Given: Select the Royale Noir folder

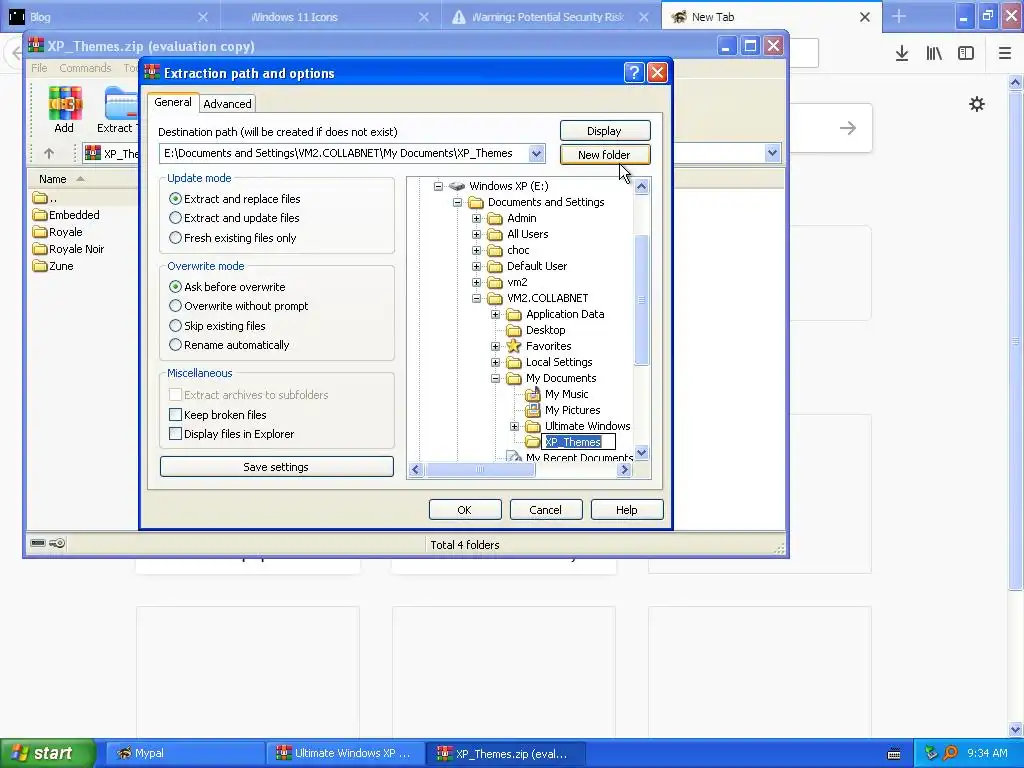Looking at the screenshot, I should [69, 249].
